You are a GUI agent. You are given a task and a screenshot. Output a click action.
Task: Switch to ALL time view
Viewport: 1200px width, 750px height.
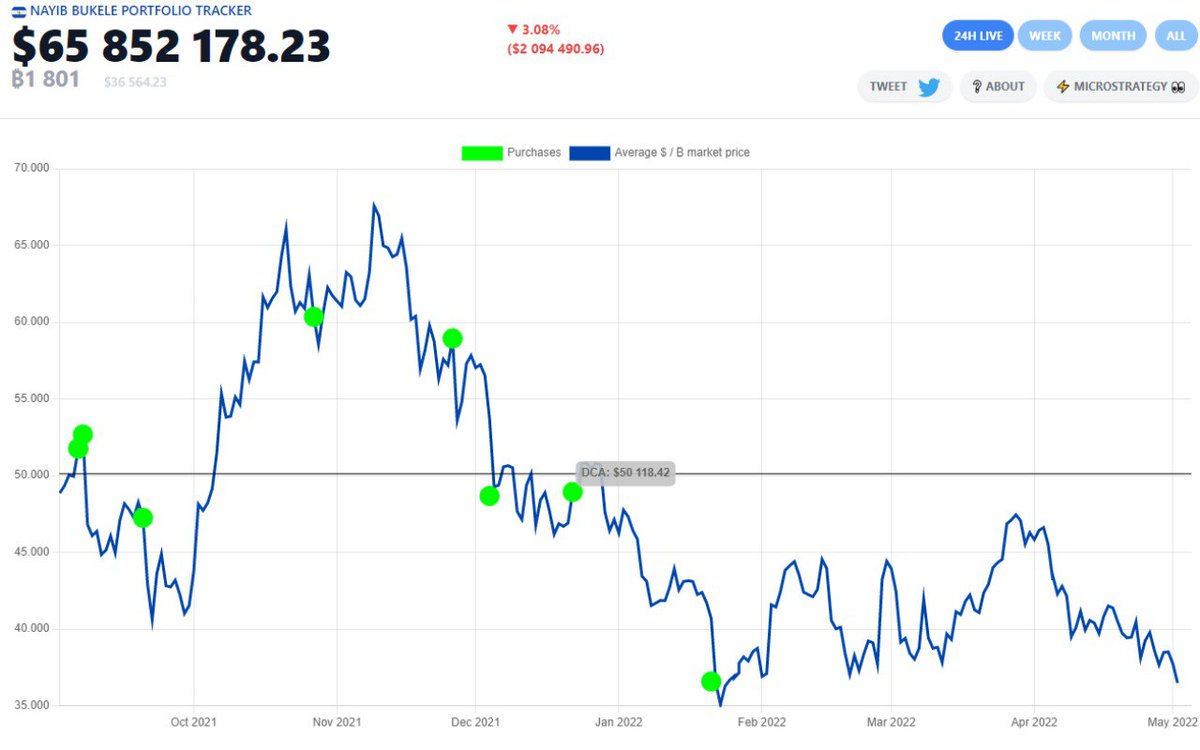[x=1175, y=36]
